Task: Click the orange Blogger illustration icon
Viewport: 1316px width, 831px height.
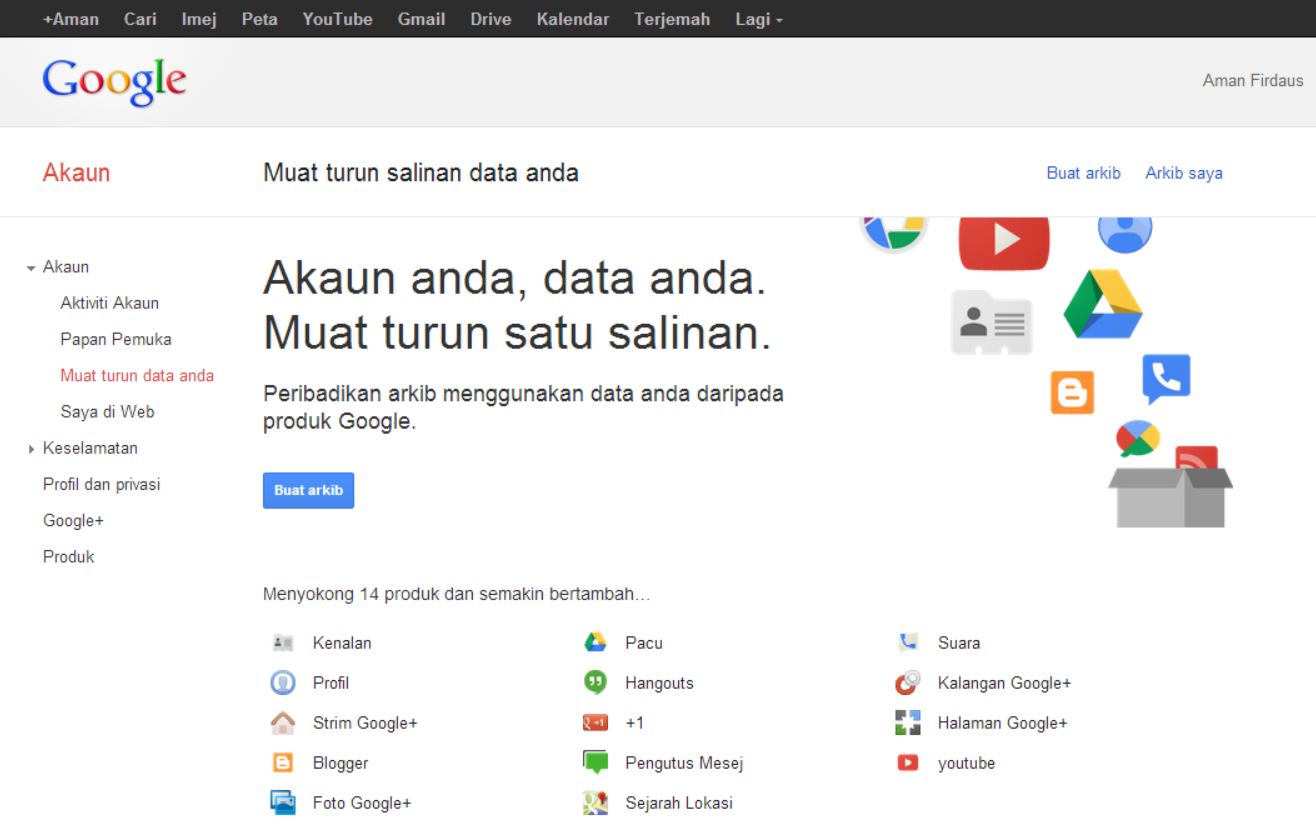Action: tap(1072, 392)
